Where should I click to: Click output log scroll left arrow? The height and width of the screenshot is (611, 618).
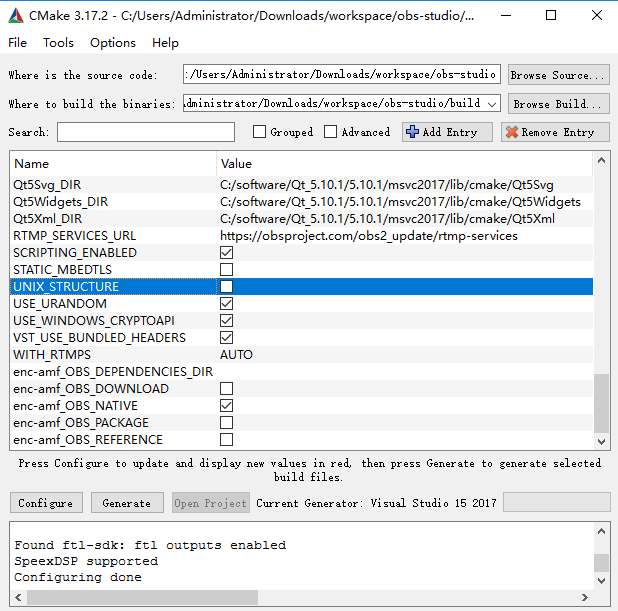[18, 597]
